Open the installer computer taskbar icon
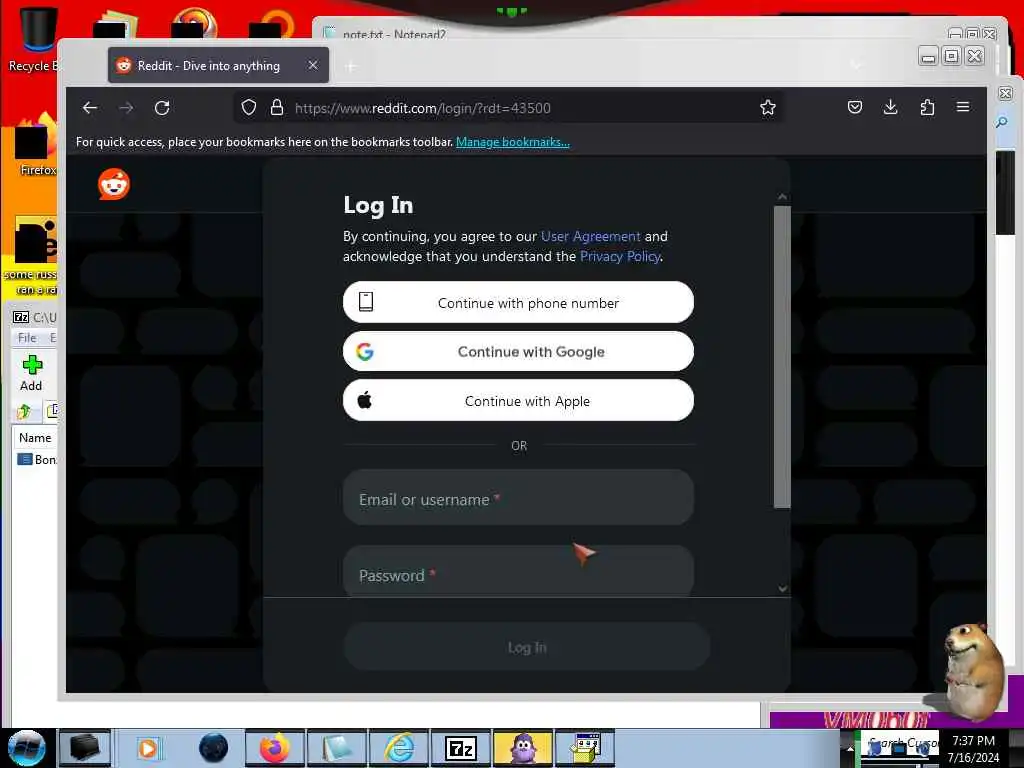The image size is (1024, 768). click(x=585, y=748)
